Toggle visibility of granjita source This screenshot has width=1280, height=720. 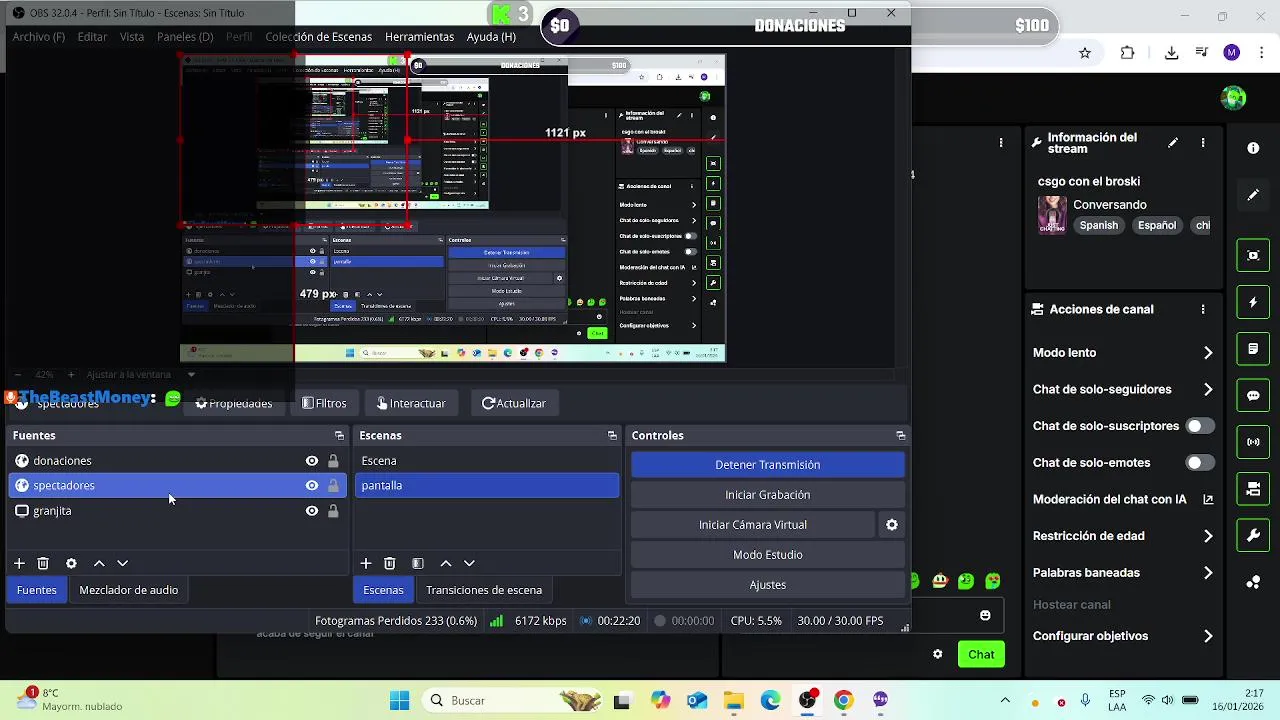tap(312, 511)
